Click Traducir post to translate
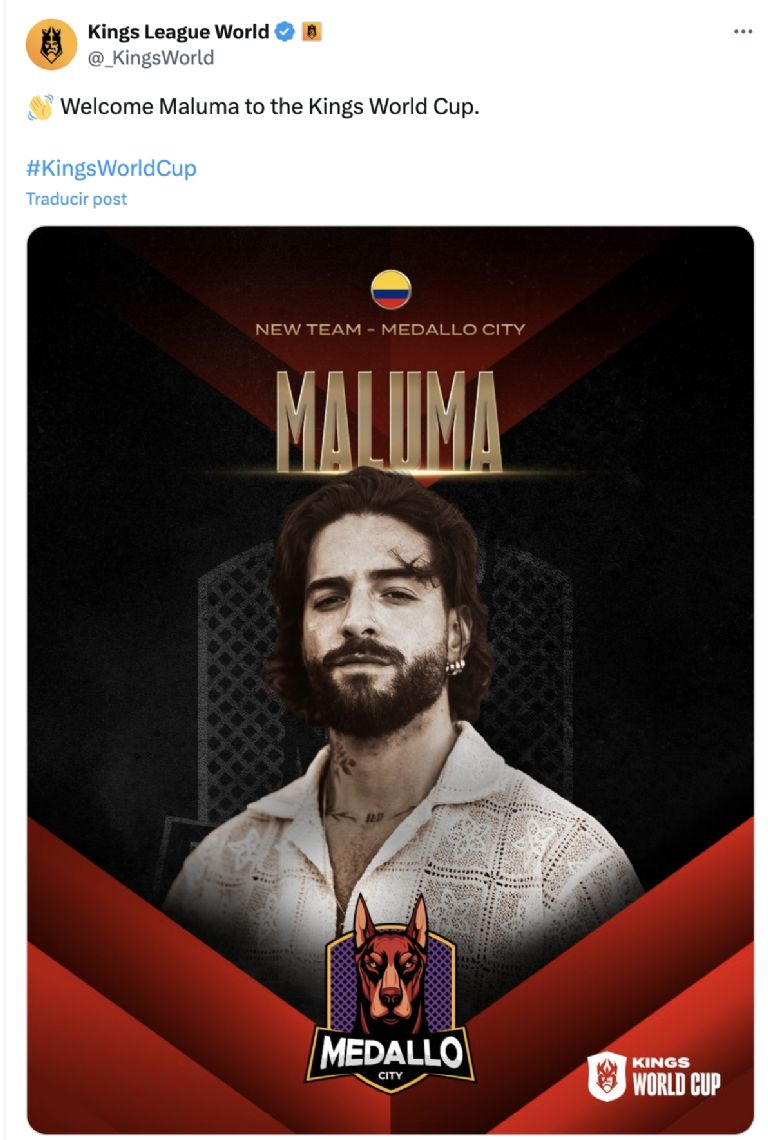This screenshot has width=768, height=1140. pos(77,199)
